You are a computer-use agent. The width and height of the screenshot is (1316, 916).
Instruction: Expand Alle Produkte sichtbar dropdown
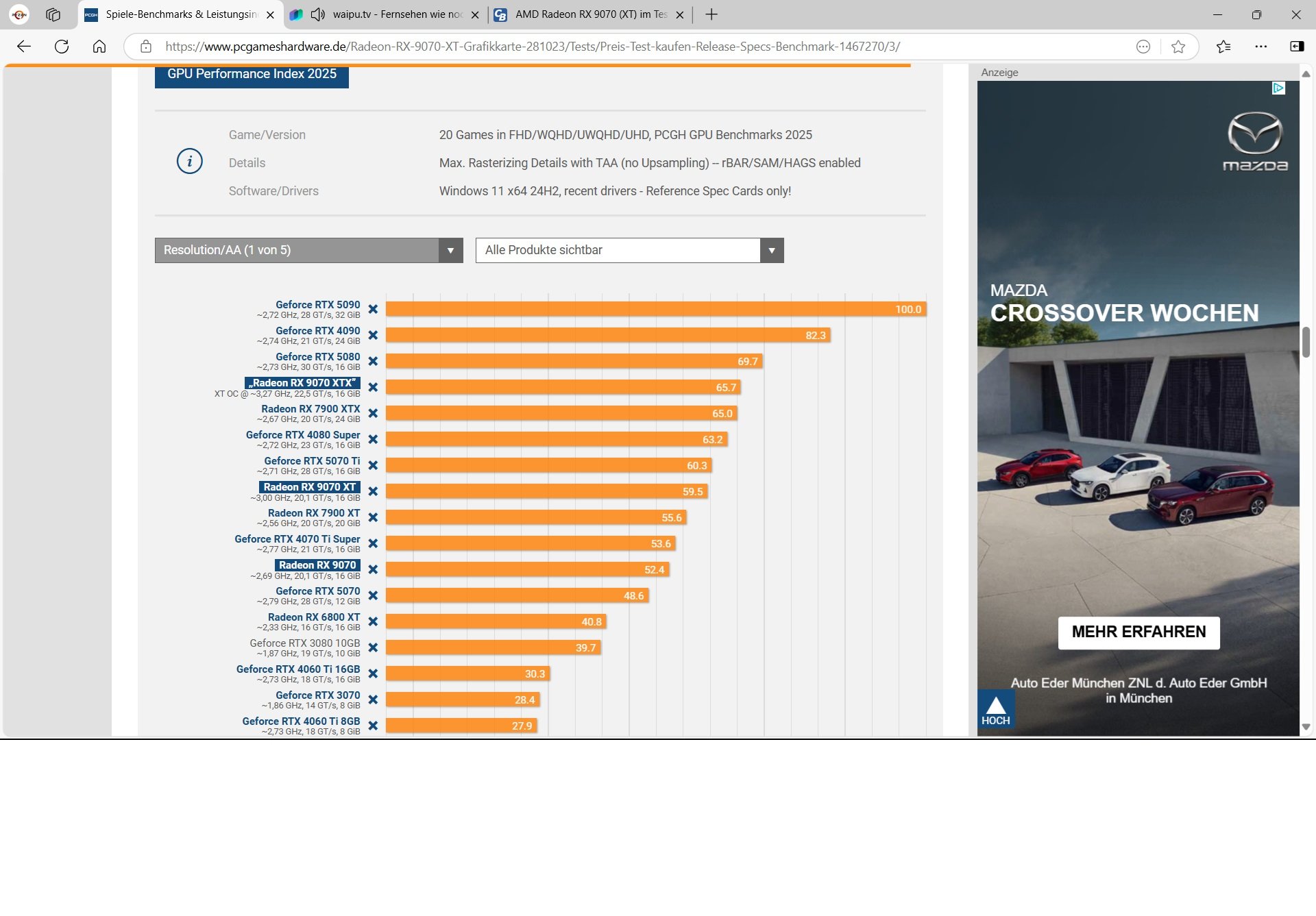coord(629,250)
